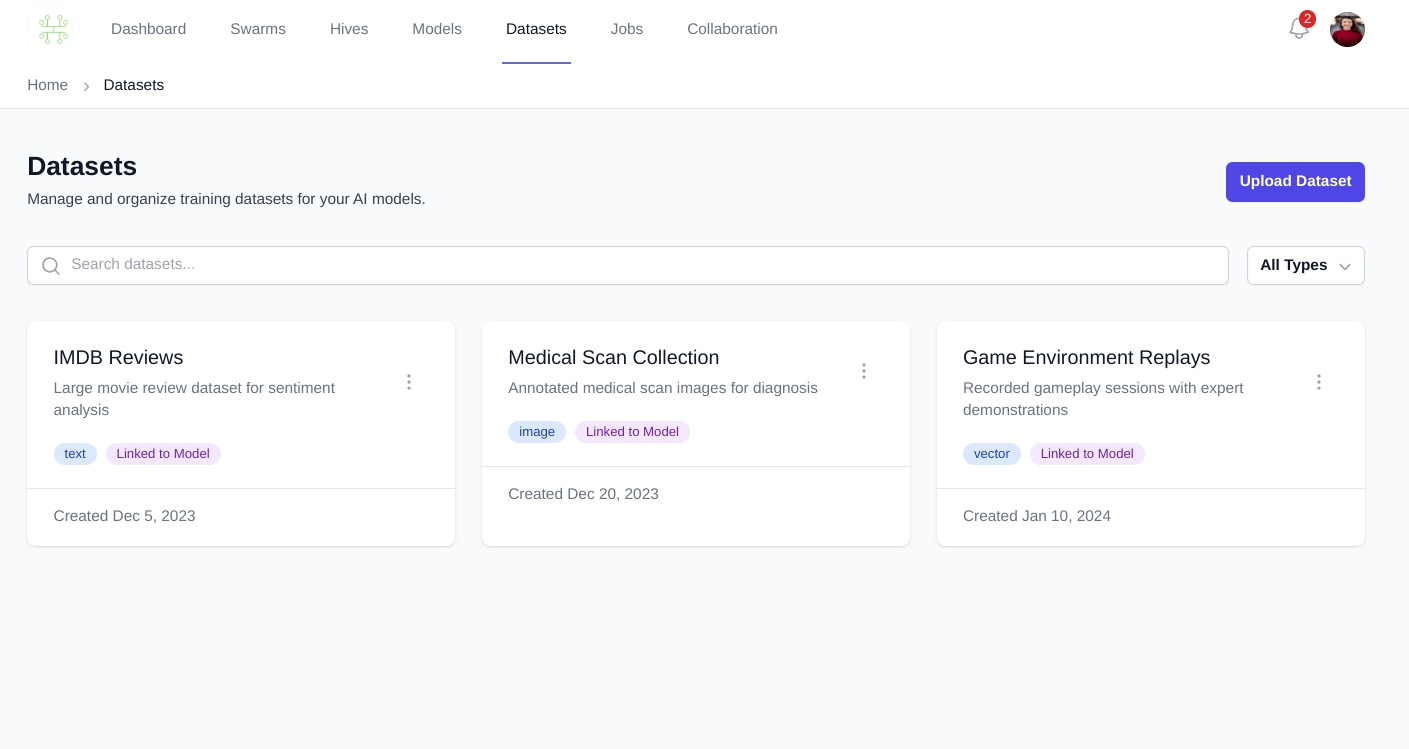Click Linked to Model badge on Game Replays
The height and width of the screenshot is (749, 1409).
1087,454
